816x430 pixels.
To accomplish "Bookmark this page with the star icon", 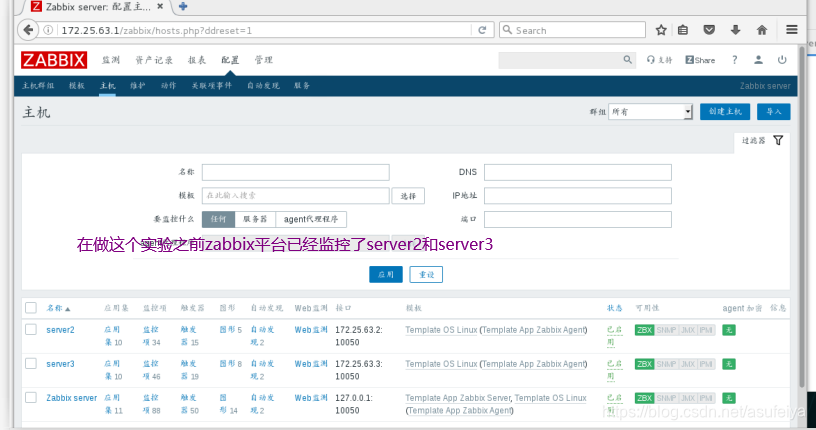I will click(661, 30).
